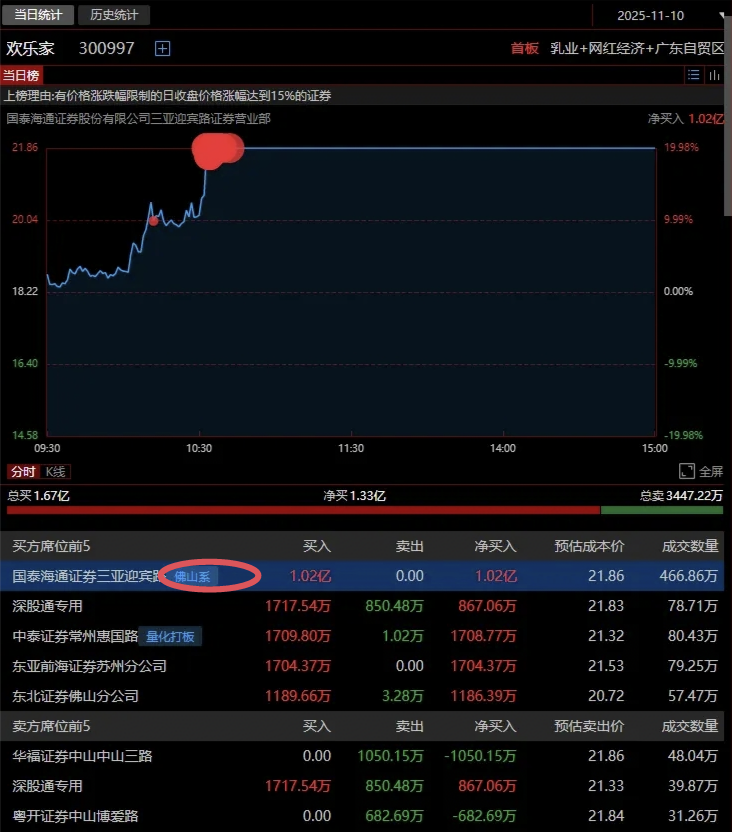The width and height of the screenshot is (732, 832).
Task: Select row 中泰证券常州惠国路
Action: (x=362, y=636)
